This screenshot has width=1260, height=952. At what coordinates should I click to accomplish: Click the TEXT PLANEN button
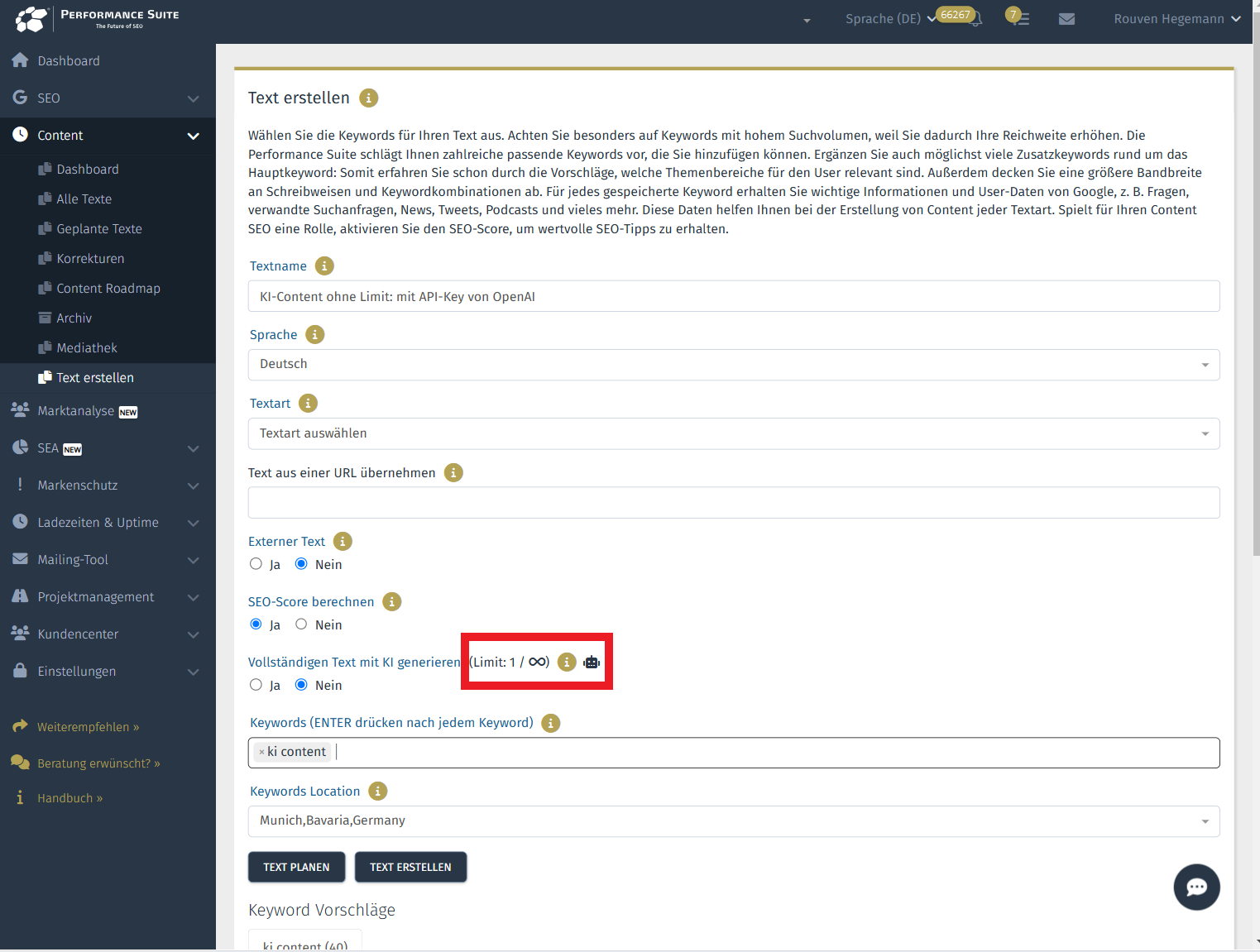296,867
